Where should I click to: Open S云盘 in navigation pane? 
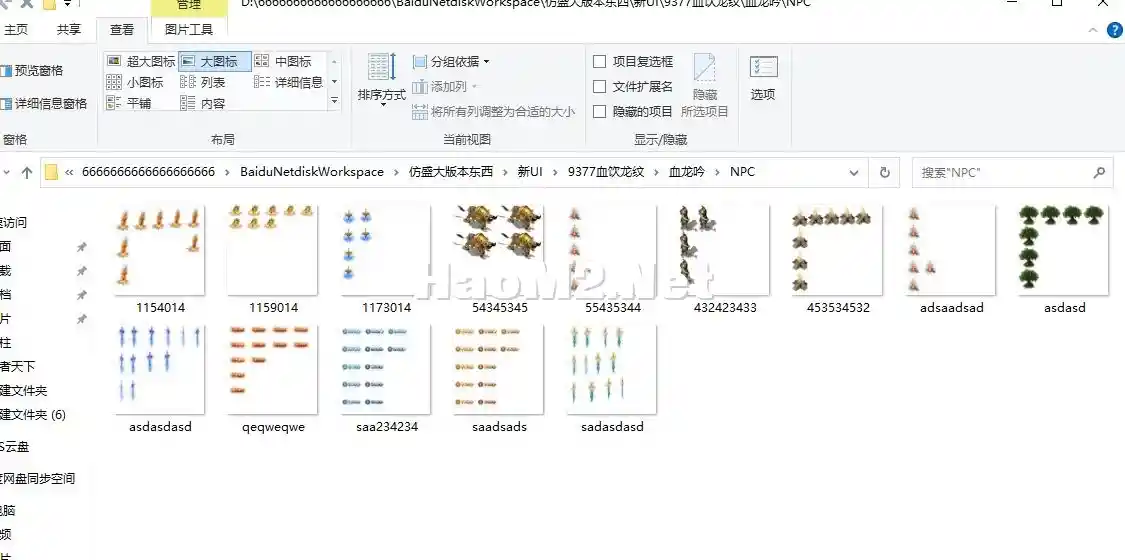[x=15, y=447]
